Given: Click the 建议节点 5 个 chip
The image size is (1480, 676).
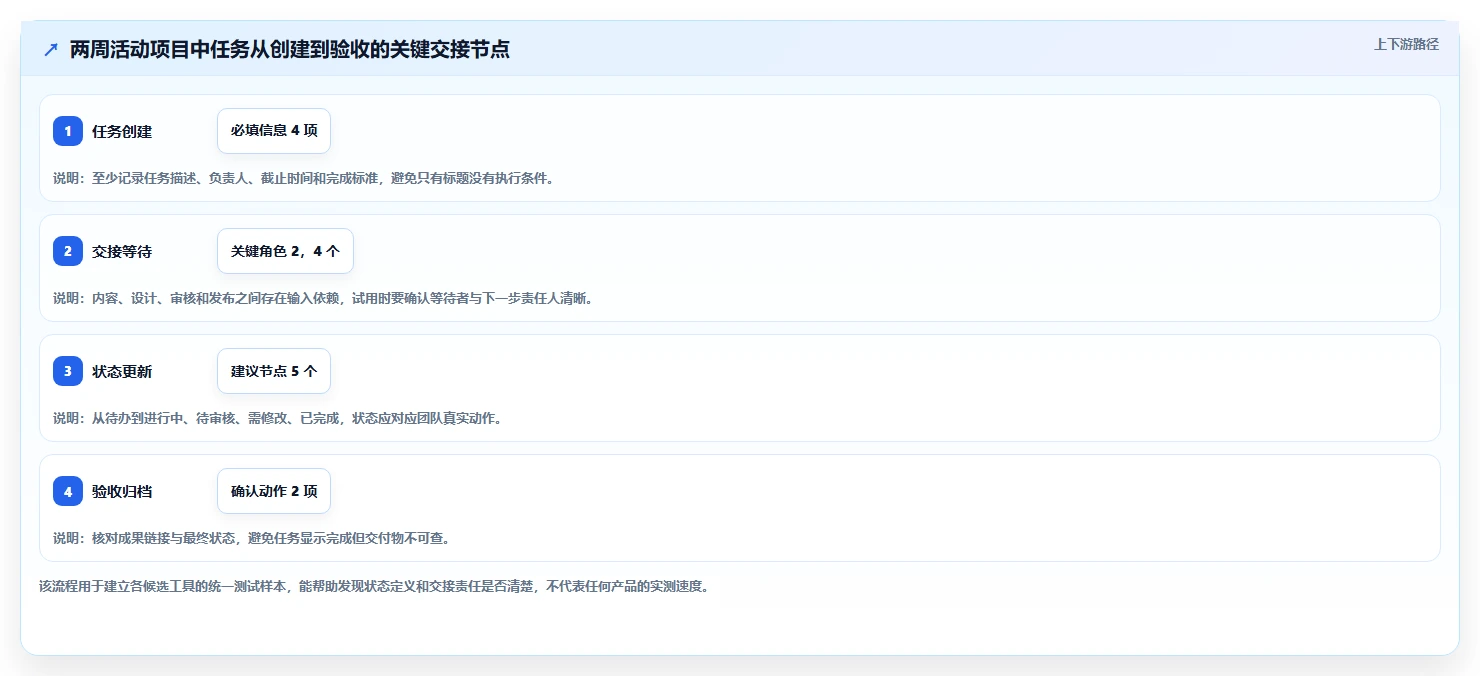Looking at the screenshot, I should pyautogui.click(x=274, y=371).
